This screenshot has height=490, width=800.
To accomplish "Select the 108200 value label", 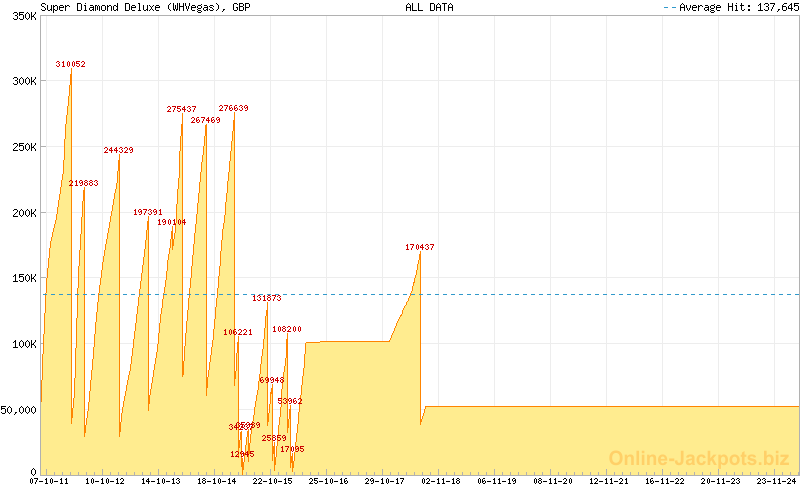I will click(286, 328).
